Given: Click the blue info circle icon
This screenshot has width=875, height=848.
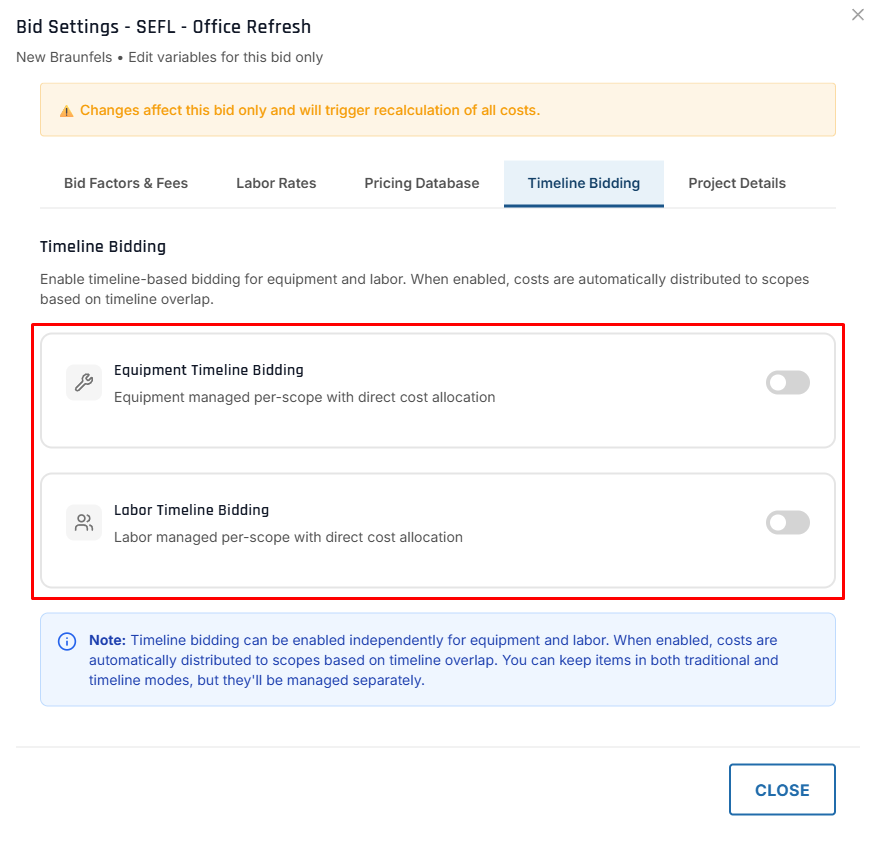Looking at the screenshot, I should point(67,642).
